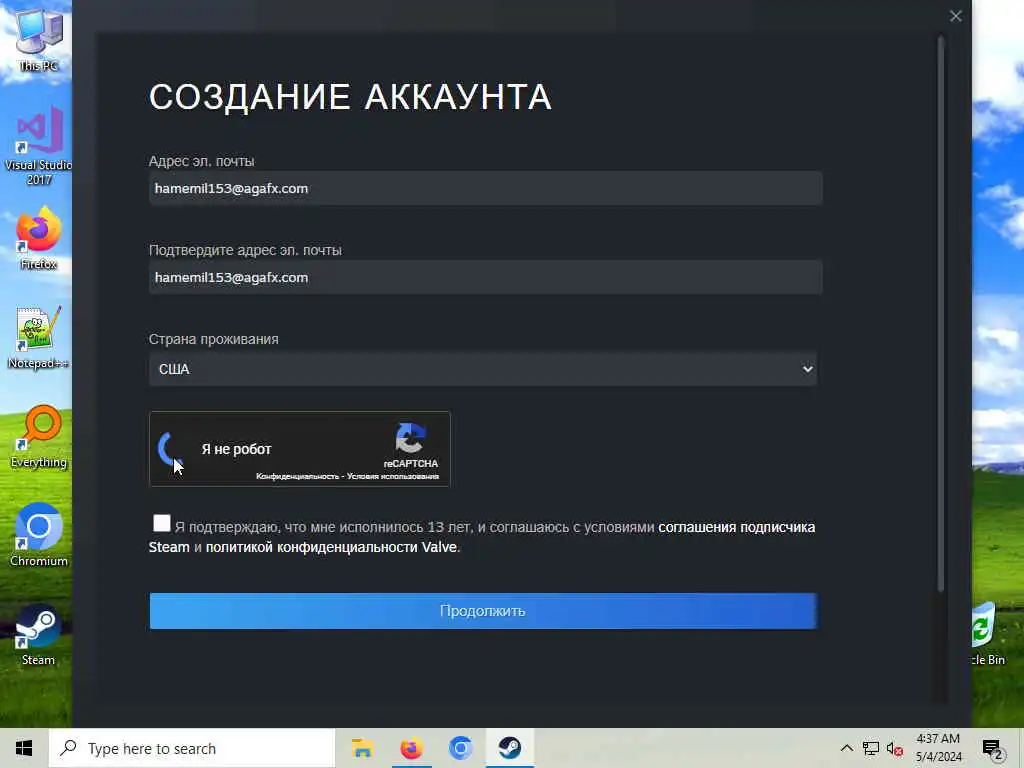Open the notification center icon
The height and width of the screenshot is (768, 1024).
pos(993,750)
